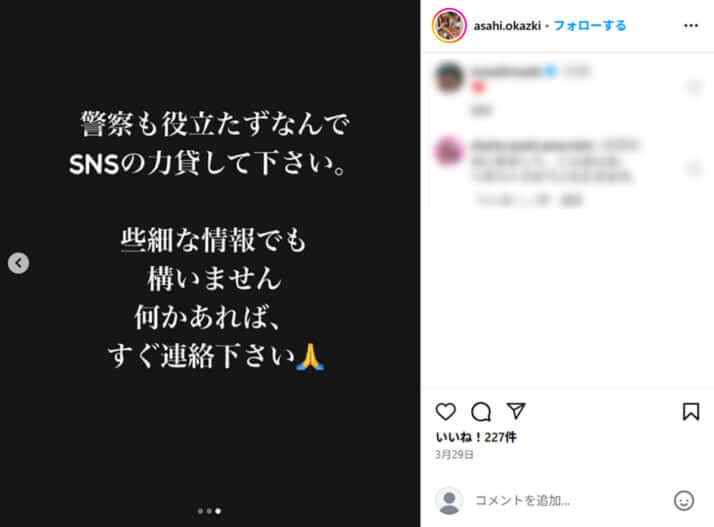Open the asahi.okazki username link

(507, 26)
